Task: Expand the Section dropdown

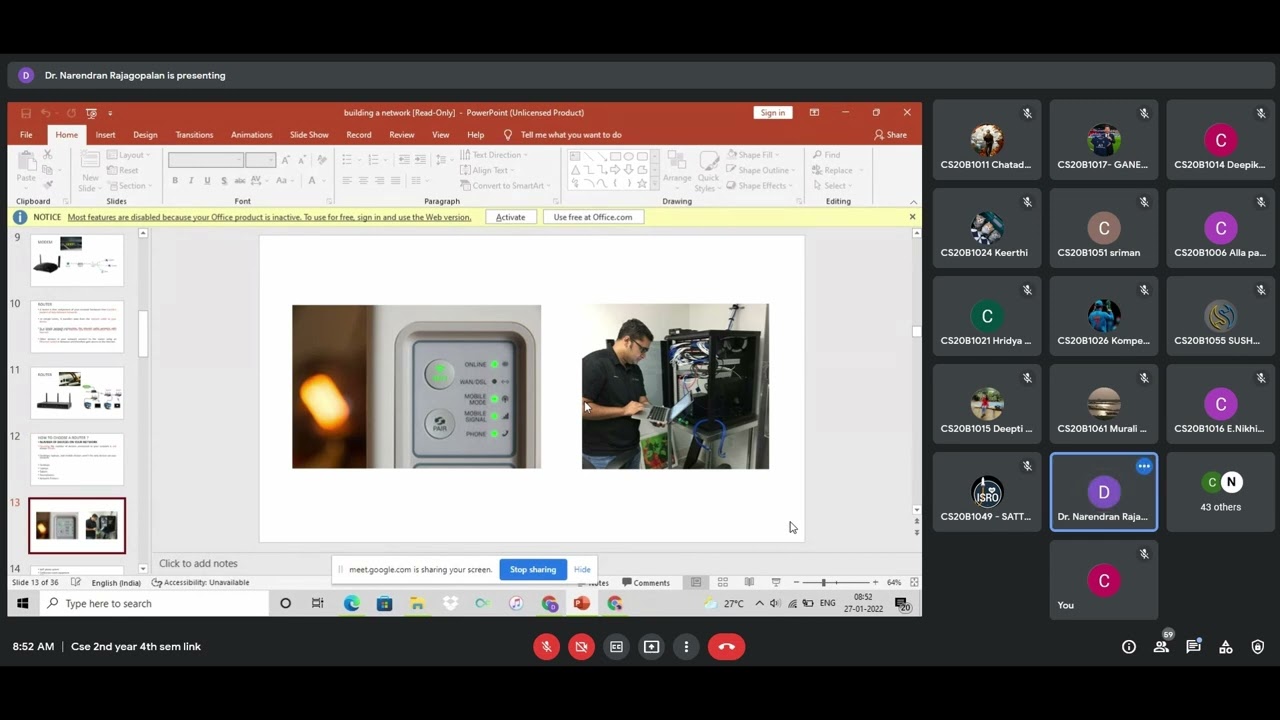Action: click(131, 186)
